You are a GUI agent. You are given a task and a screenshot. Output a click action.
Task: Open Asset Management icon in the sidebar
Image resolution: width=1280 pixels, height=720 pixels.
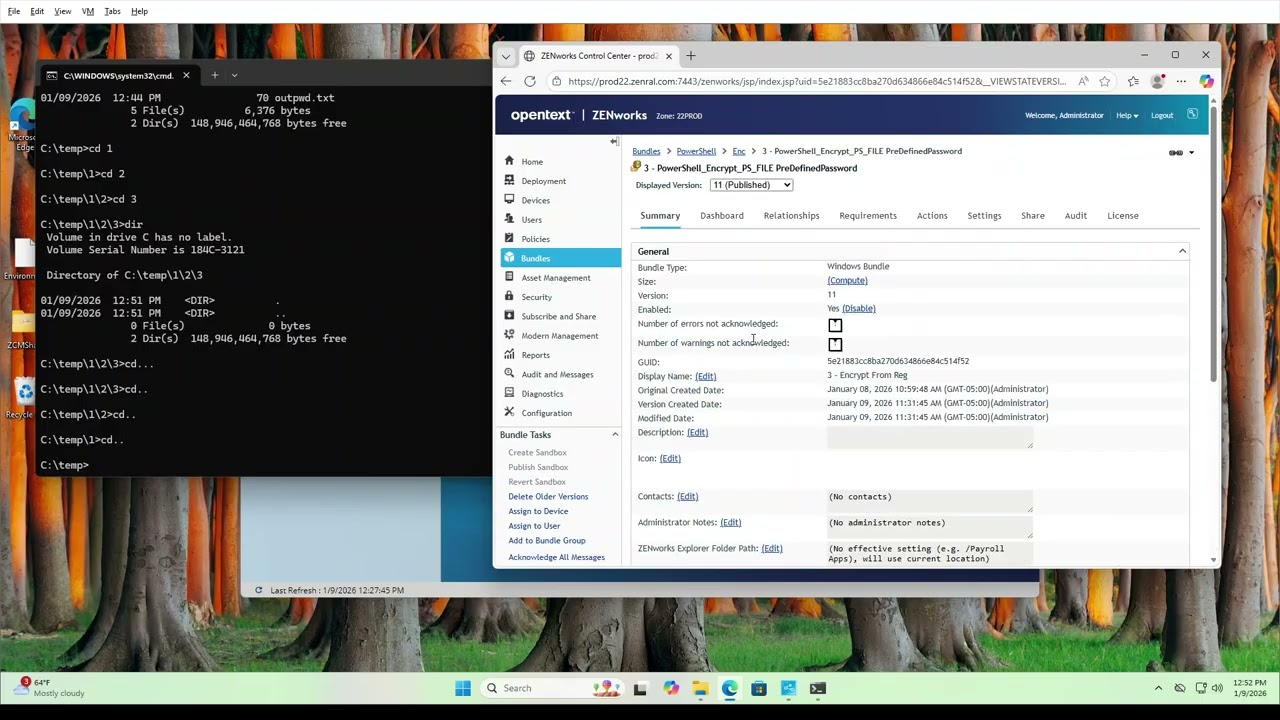509,277
